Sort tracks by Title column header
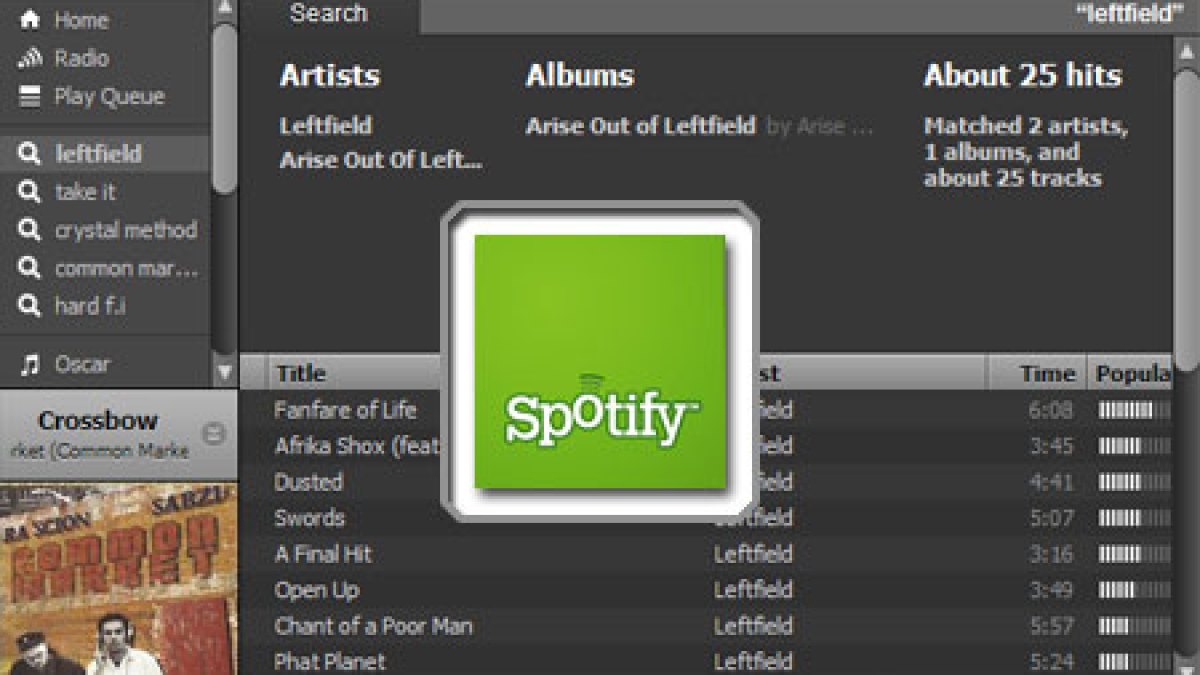Viewport: 1200px width, 675px height. (x=301, y=373)
